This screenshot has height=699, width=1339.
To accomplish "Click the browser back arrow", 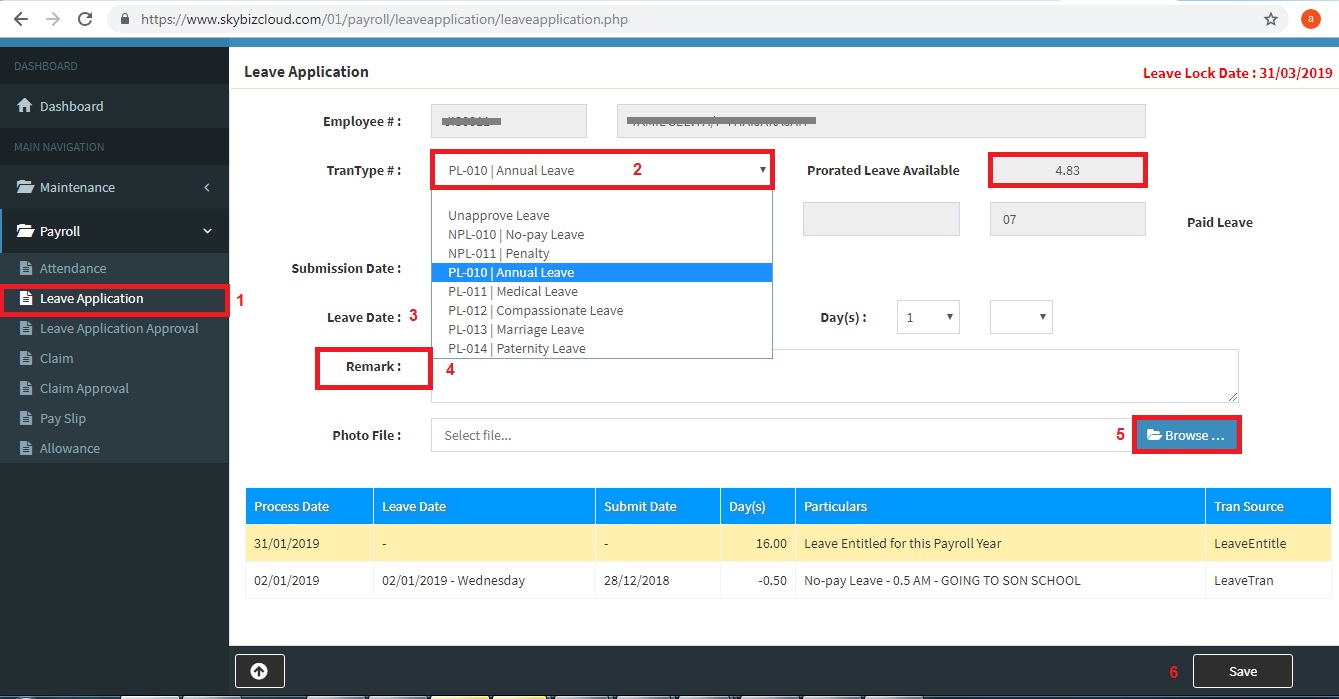I will [x=20, y=19].
